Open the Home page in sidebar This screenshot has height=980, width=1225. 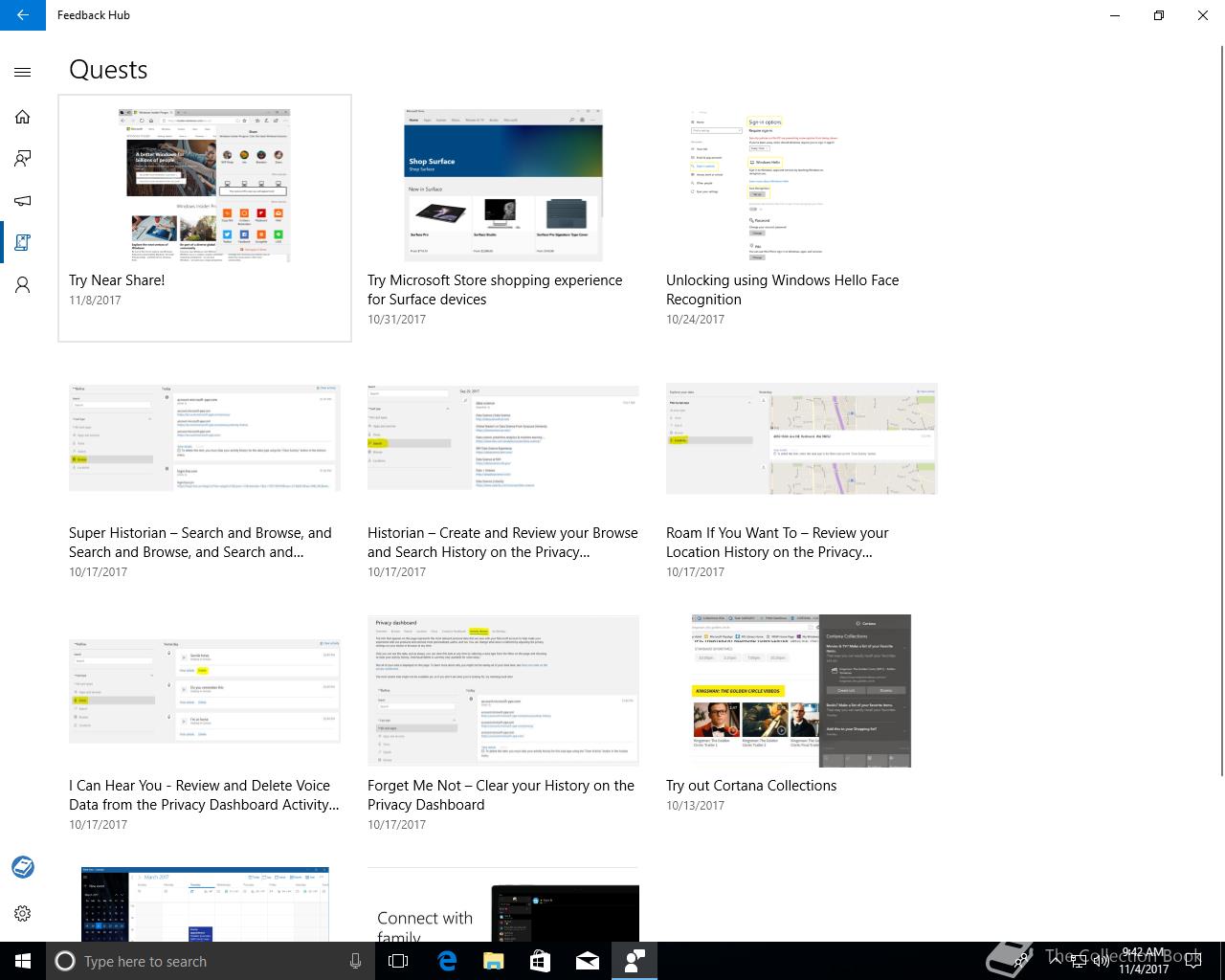(x=23, y=117)
